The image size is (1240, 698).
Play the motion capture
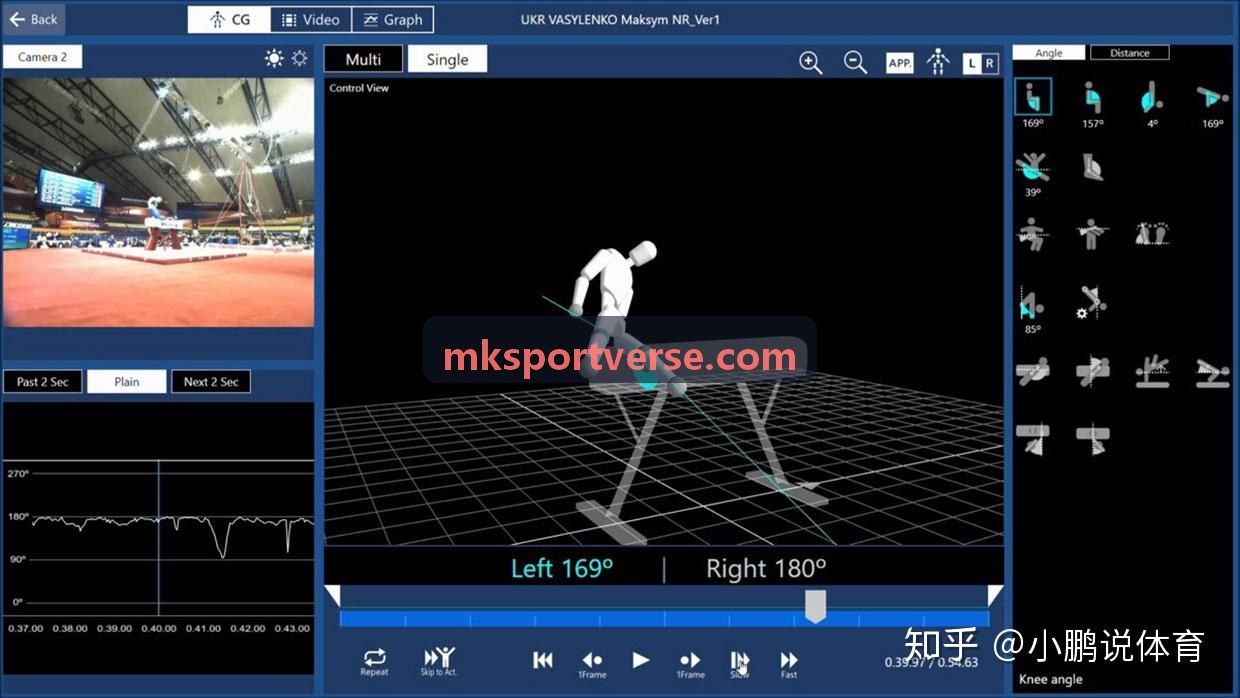coord(641,660)
